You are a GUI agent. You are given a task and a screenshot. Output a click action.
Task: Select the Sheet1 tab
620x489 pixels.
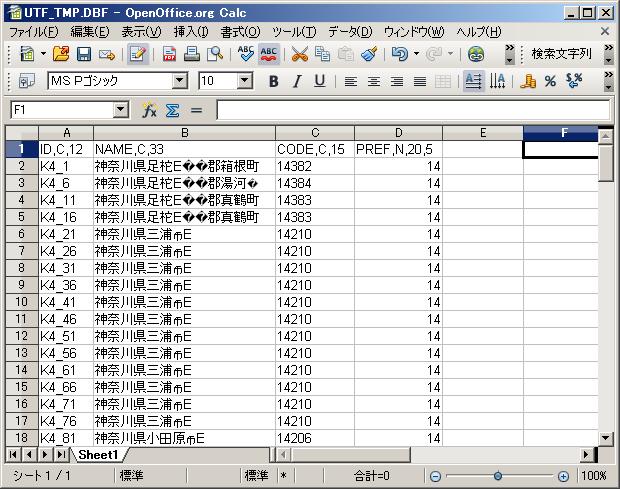[98, 454]
